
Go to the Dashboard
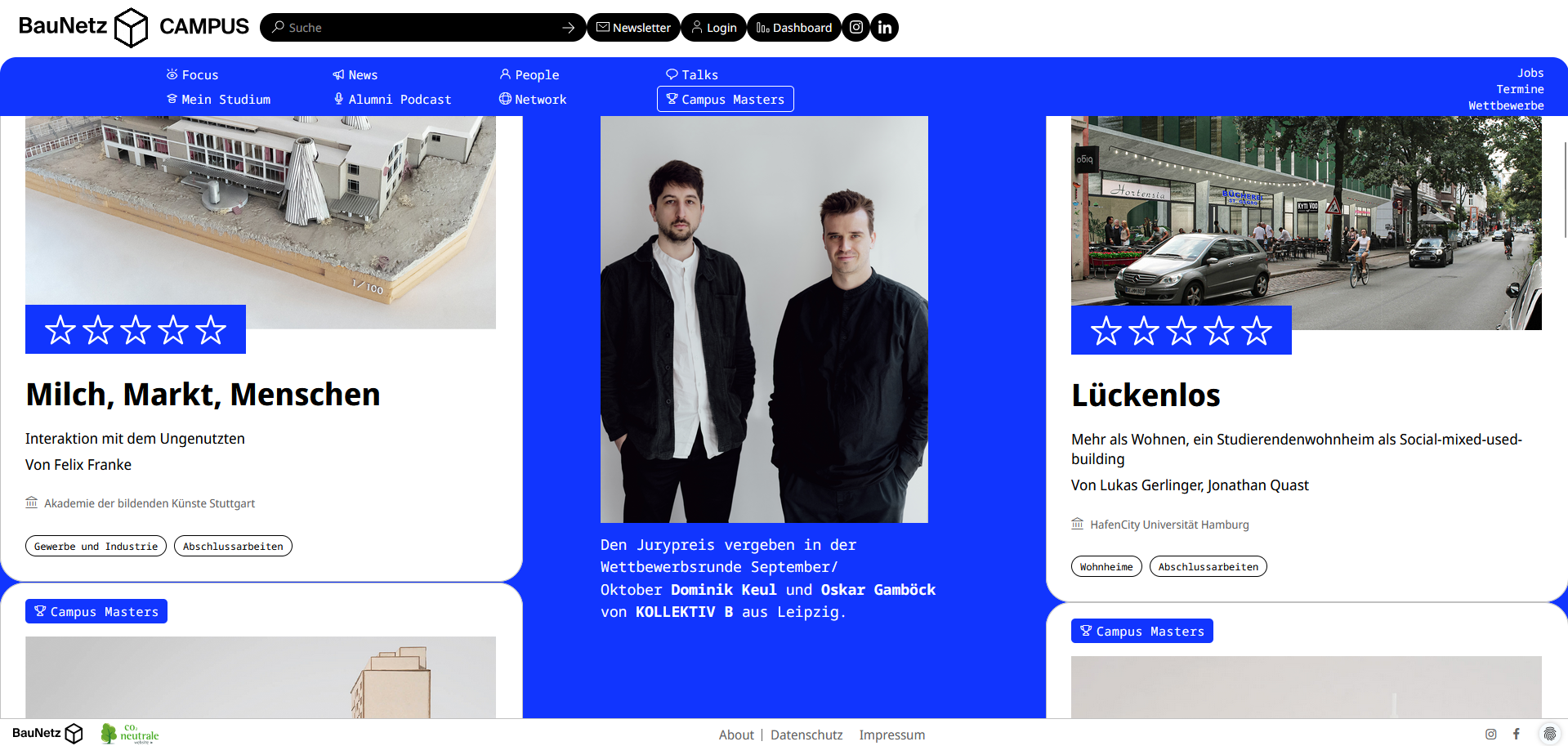794,27
